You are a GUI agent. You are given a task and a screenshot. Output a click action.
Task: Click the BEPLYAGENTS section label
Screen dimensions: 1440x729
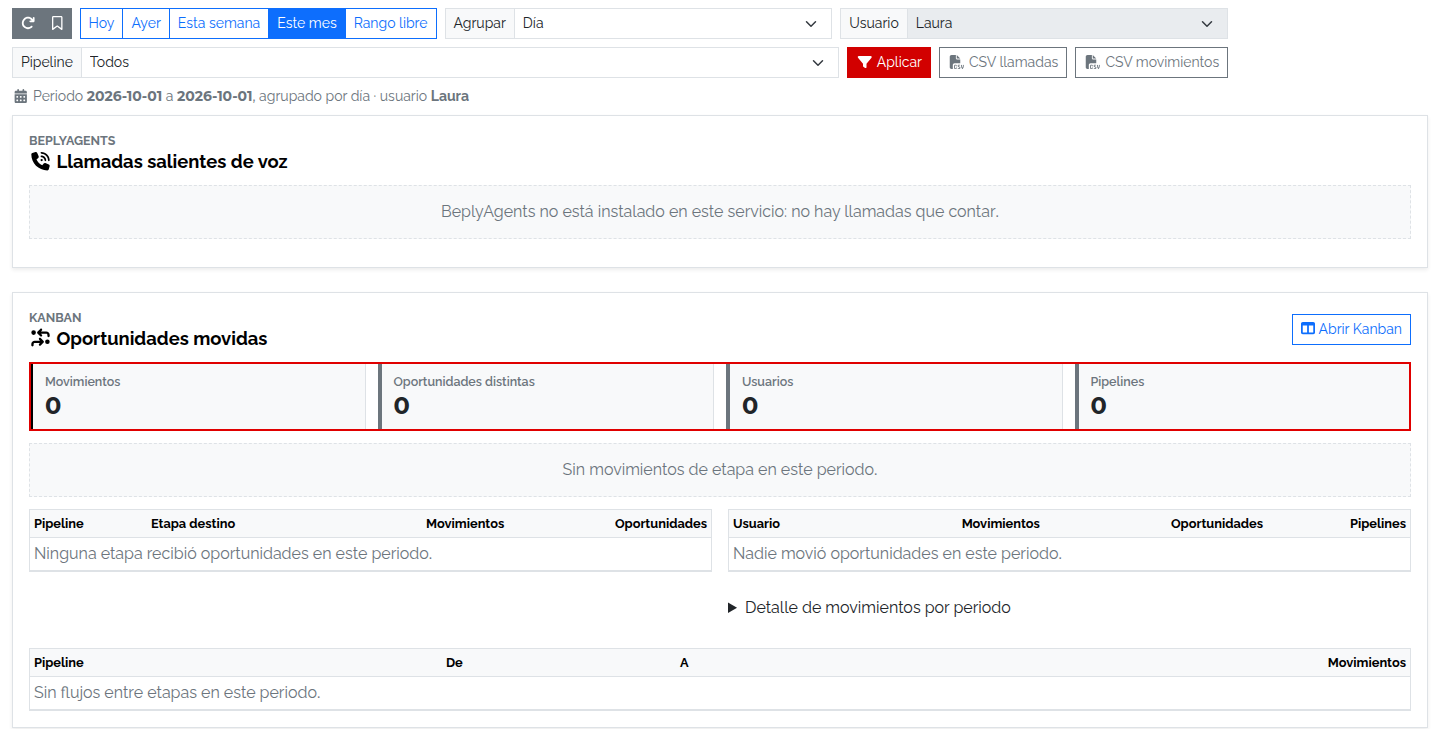[x=72, y=141]
